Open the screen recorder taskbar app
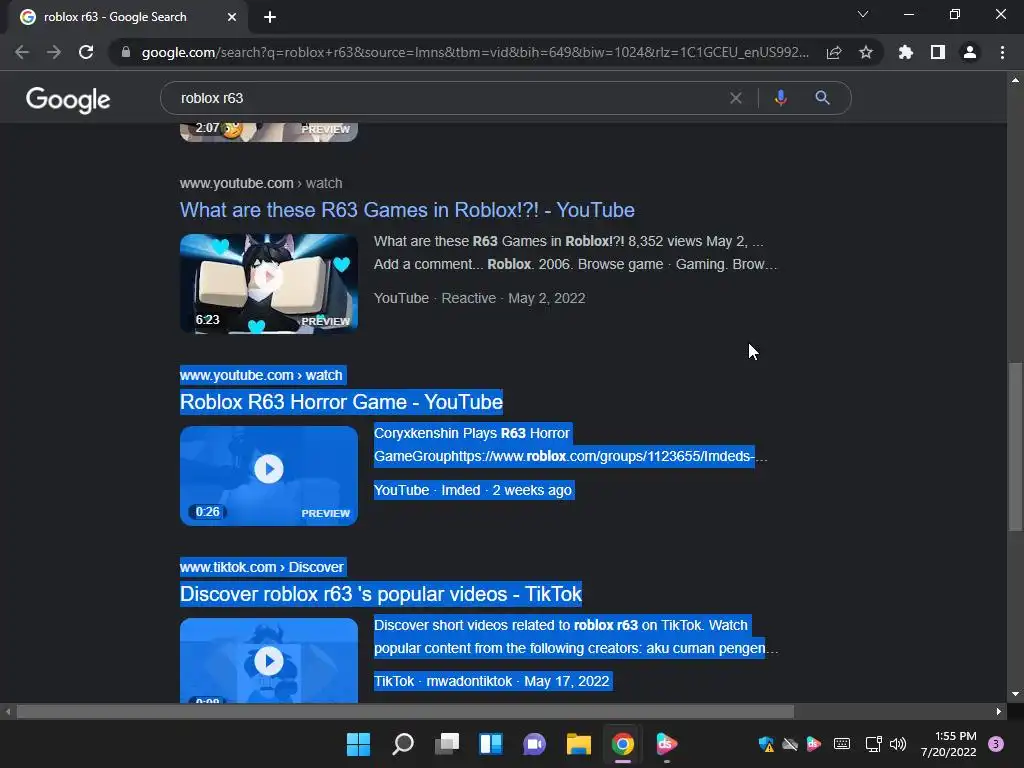Image resolution: width=1024 pixels, height=768 pixels. 667,744
